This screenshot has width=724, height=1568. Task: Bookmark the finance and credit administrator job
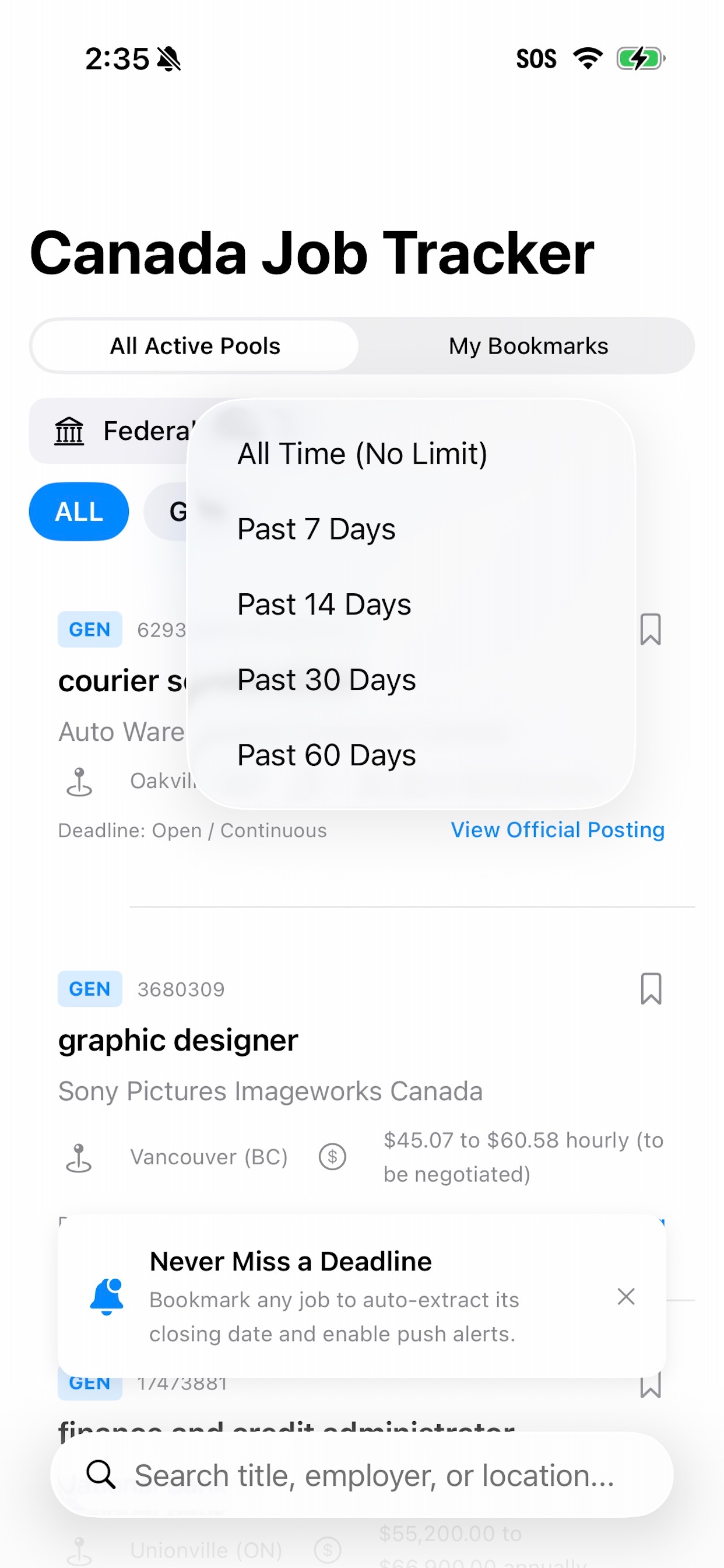[x=651, y=1384]
